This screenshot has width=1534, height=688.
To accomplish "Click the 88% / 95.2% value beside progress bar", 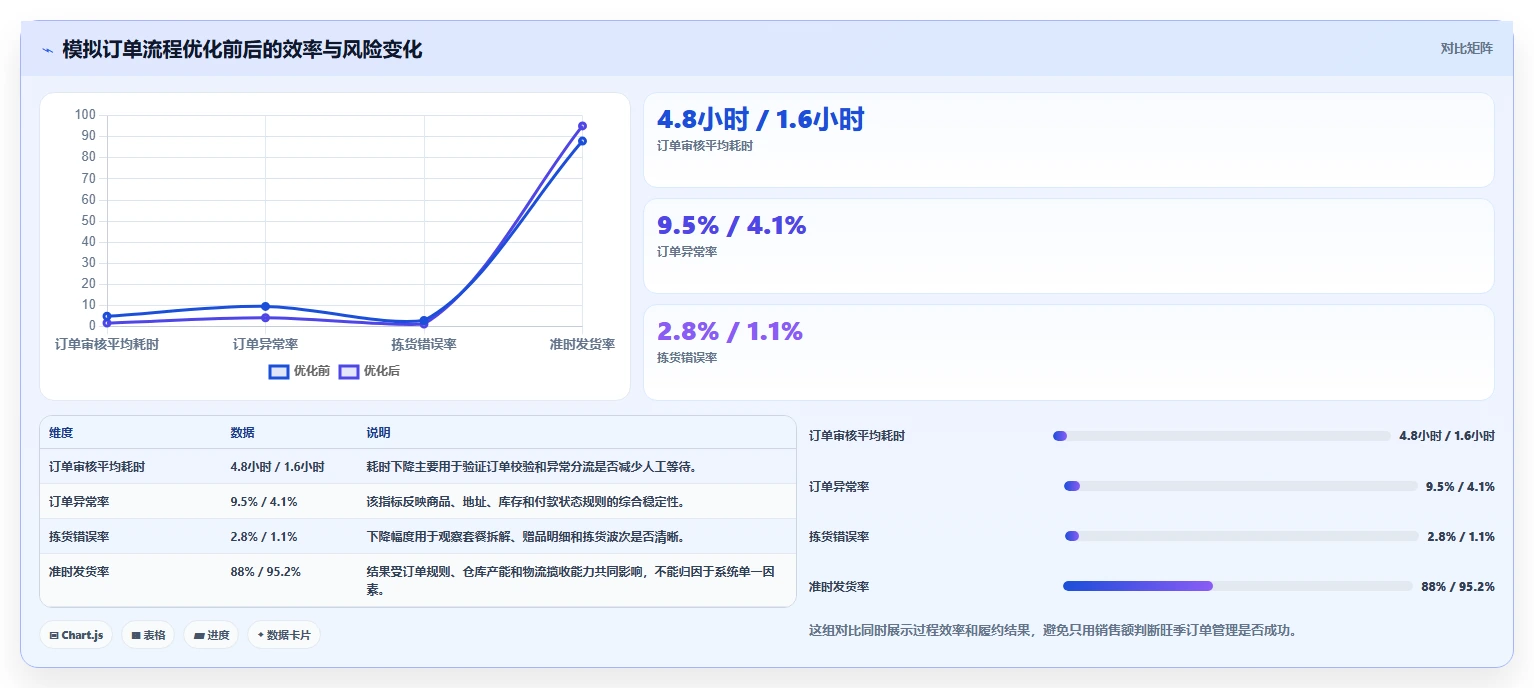I will click(1458, 587).
